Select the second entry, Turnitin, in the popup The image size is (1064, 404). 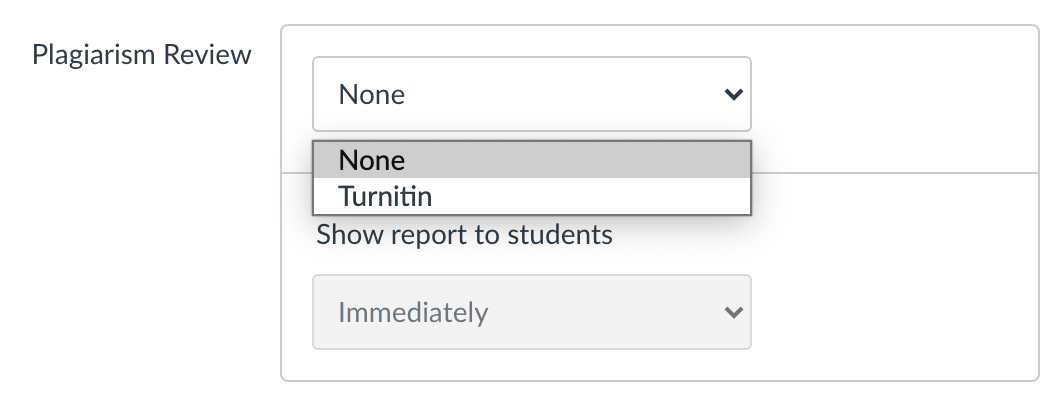pyautogui.click(x=532, y=196)
